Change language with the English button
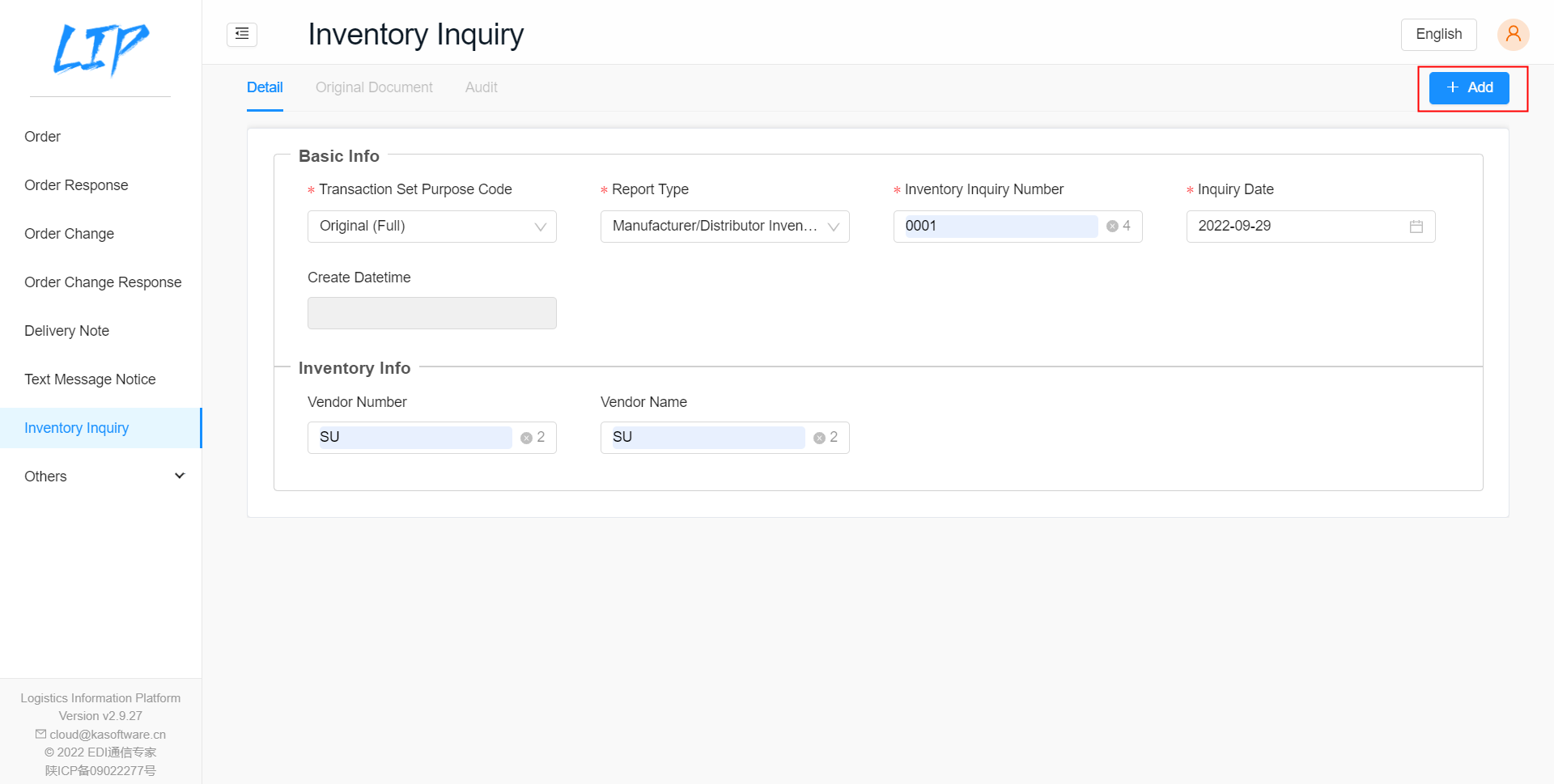Image resolution: width=1554 pixels, height=784 pixels. coord(1438,34)
